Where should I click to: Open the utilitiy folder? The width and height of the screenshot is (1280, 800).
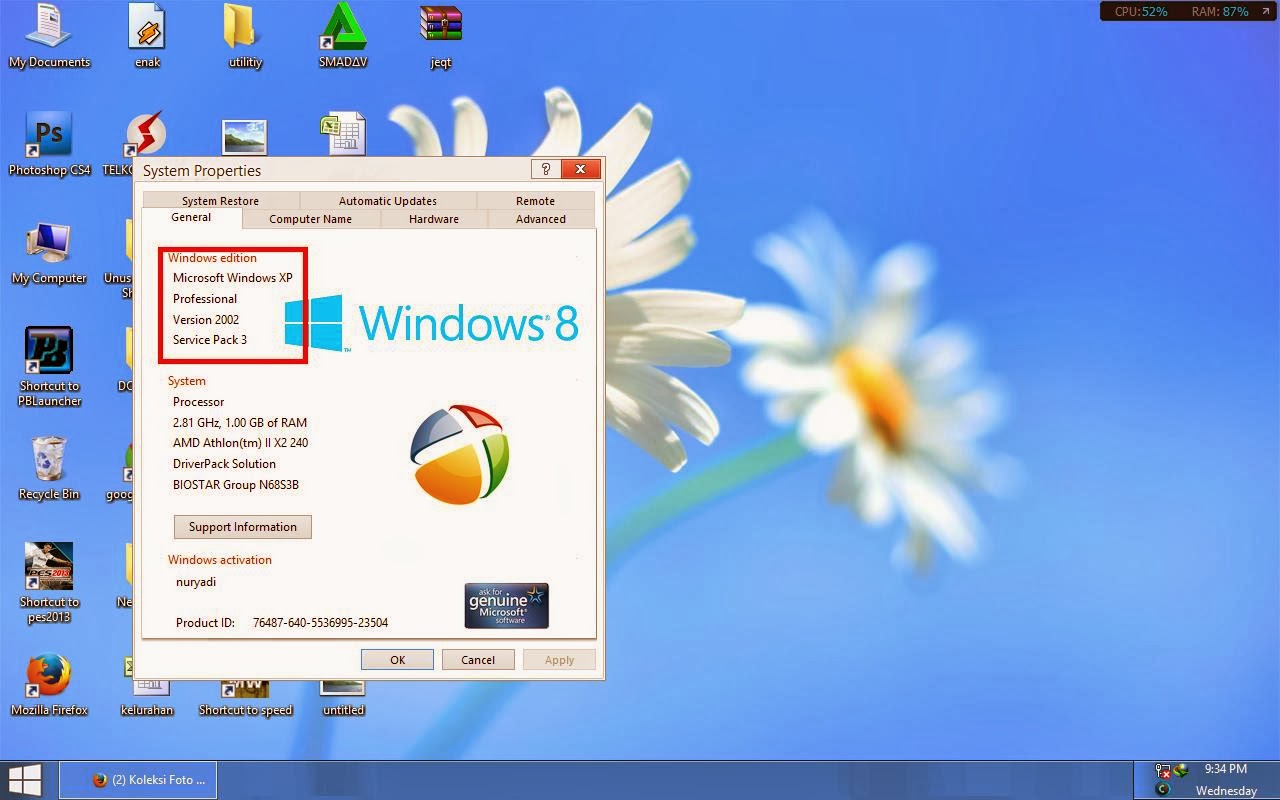(x=241, y=25)
